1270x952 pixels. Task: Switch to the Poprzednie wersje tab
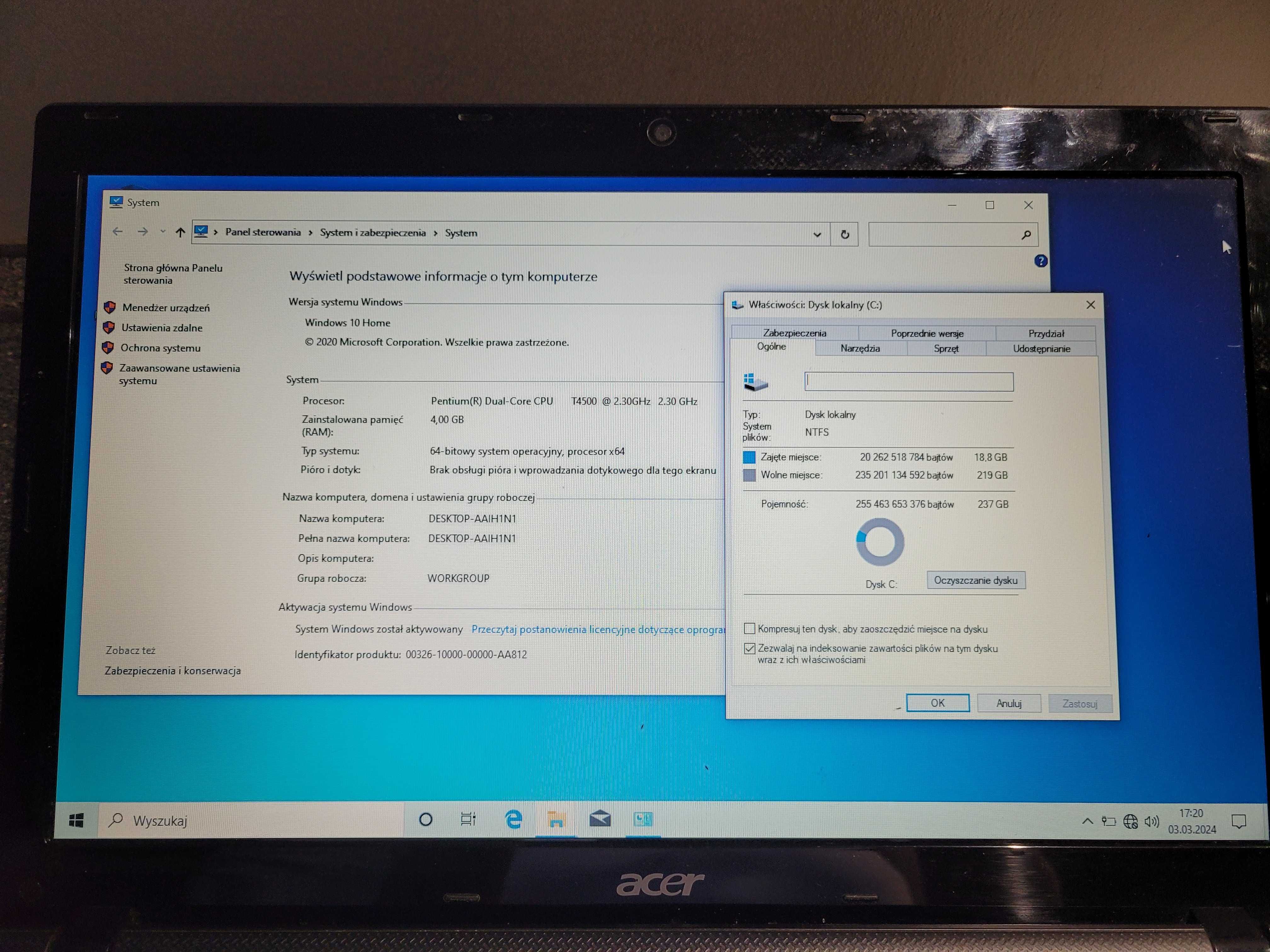coord(927,333)
